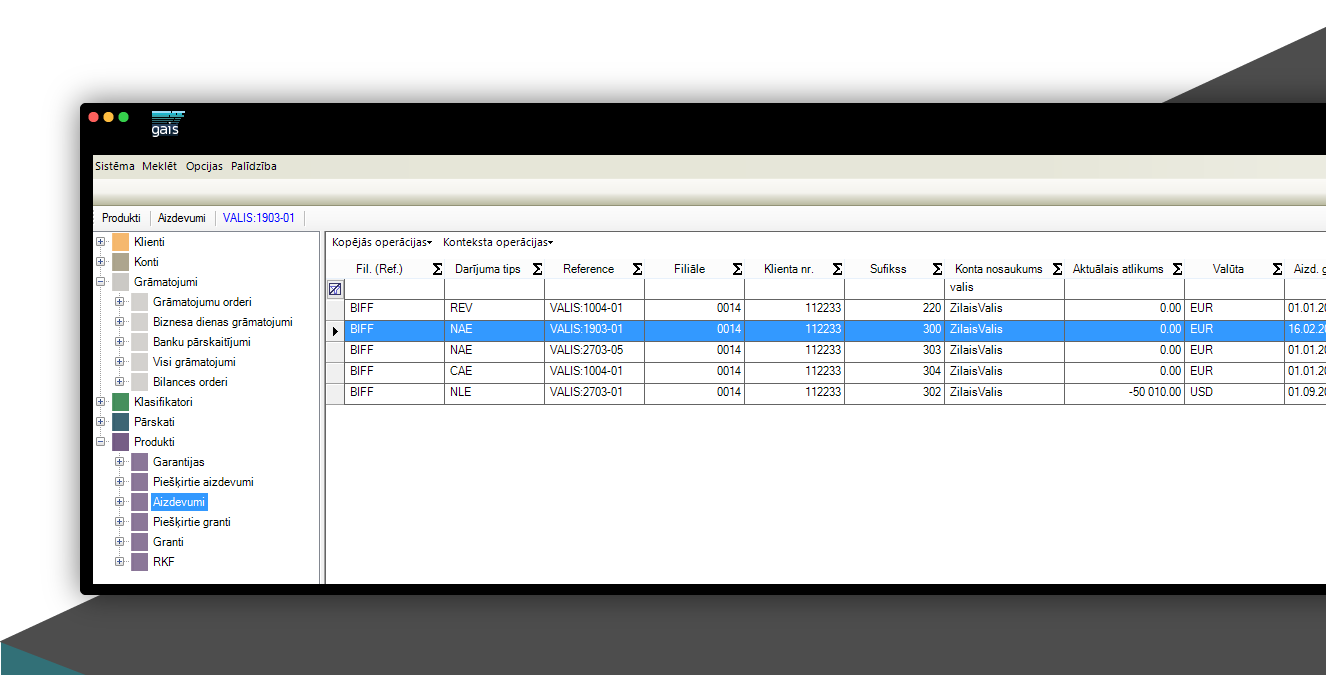This screenshot has width=1326, height=675.
Task: Expand the Pārskati tree node
Action: (100, 422)
